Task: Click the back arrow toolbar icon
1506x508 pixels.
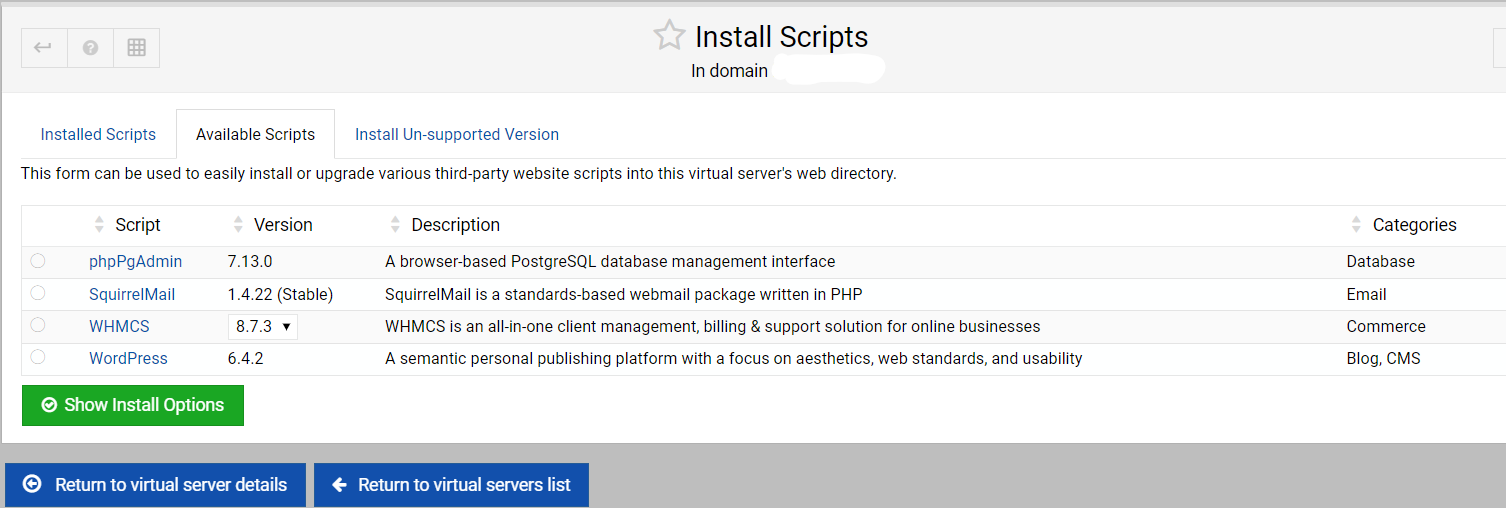Action: click(x=44, y=48)
